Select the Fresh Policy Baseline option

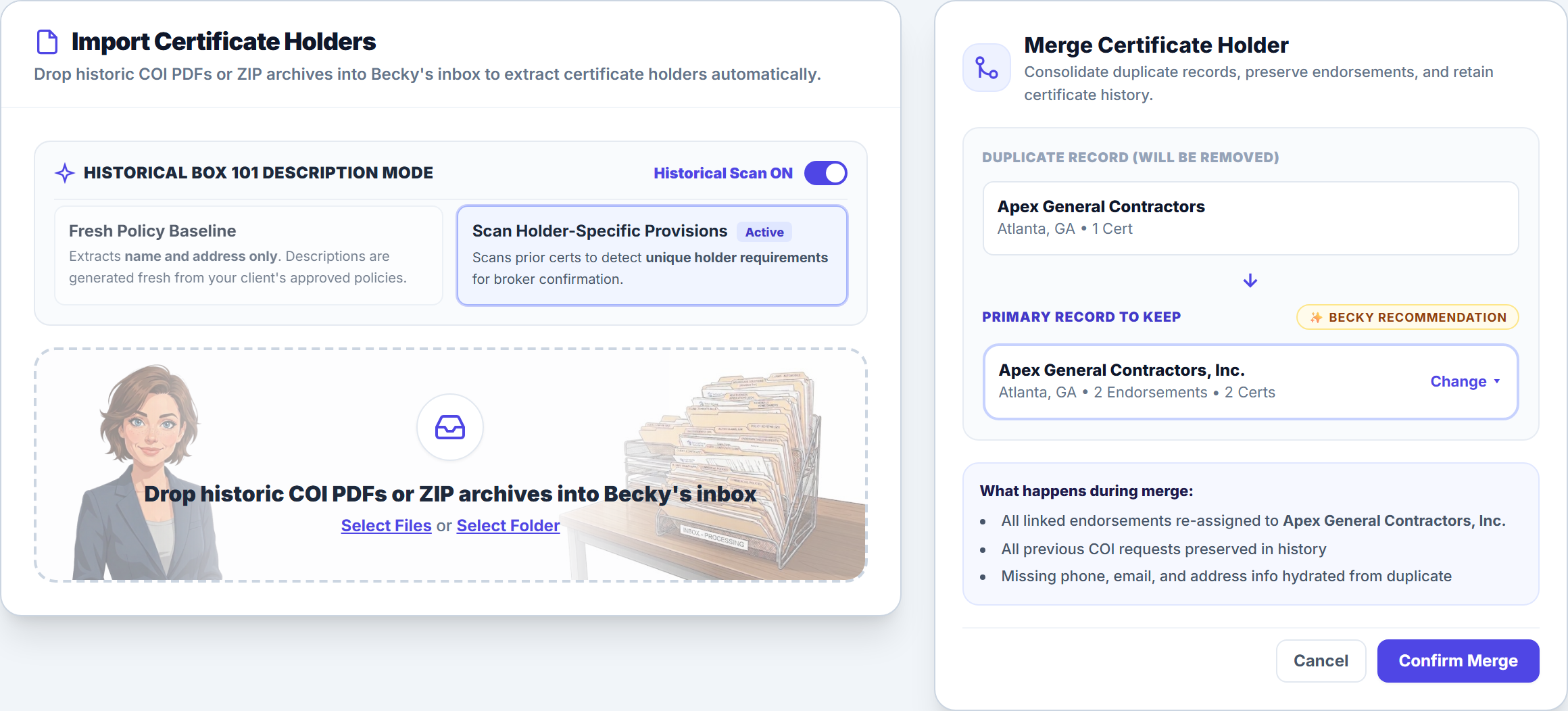tap(249, 255)
